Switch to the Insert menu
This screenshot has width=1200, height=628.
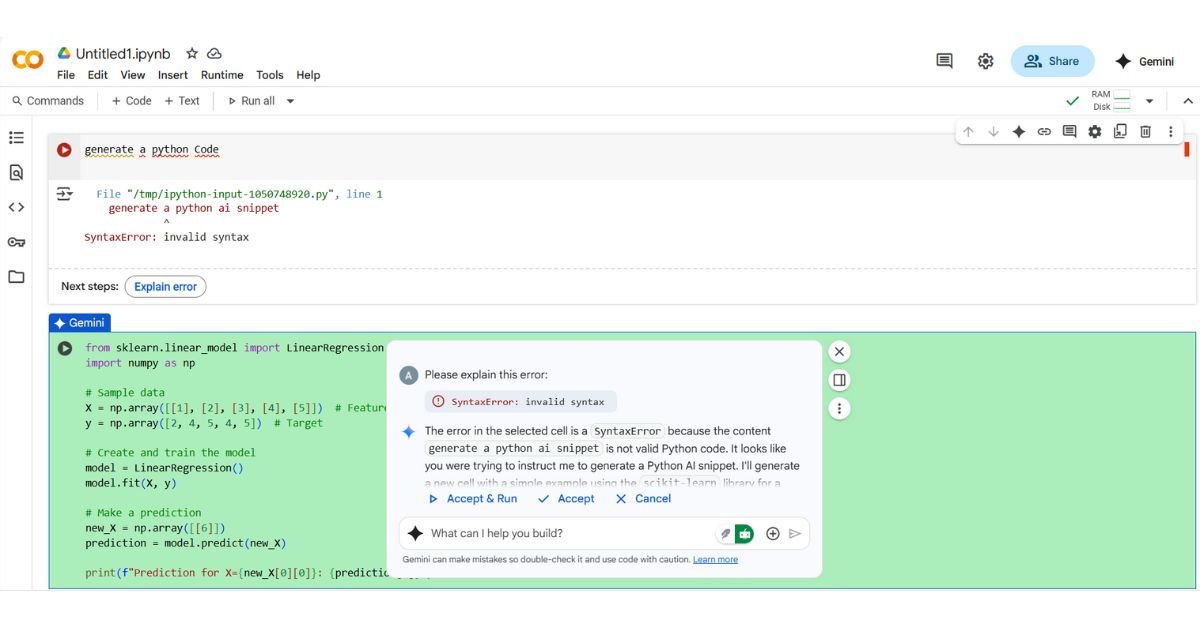click(172, 74)
